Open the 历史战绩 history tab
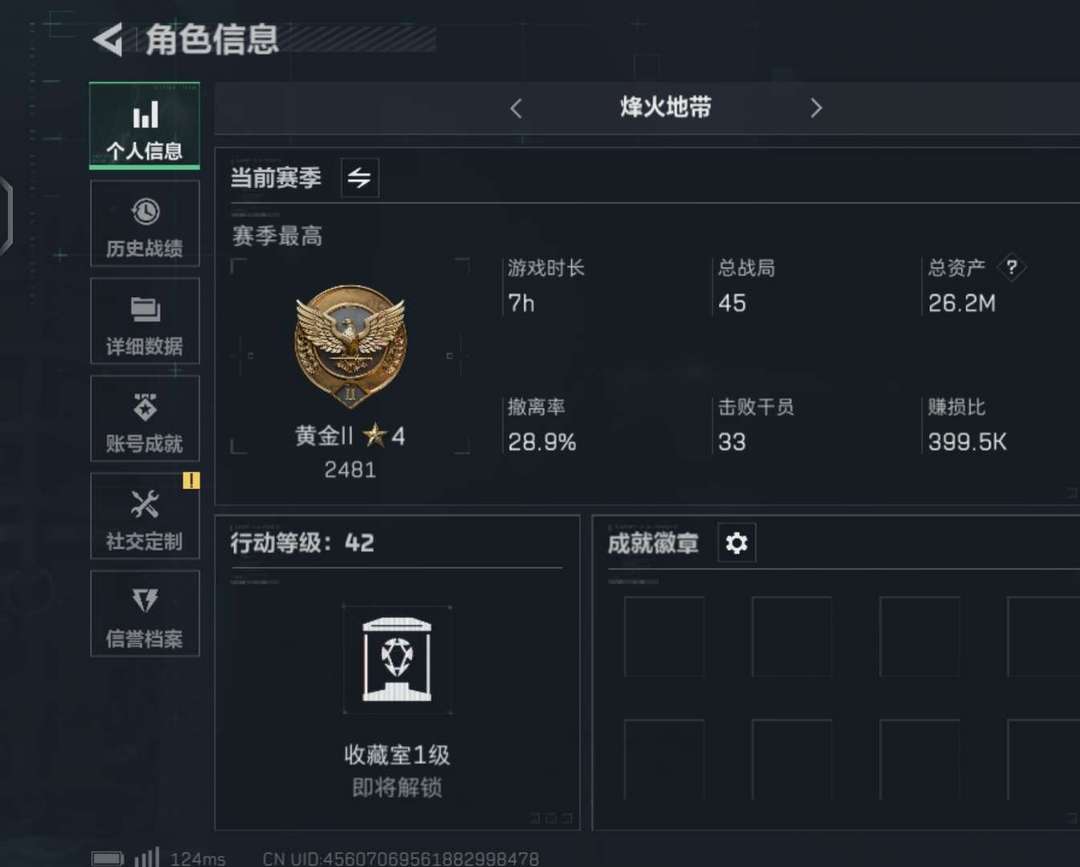This screenshot has height=867, width=1080. pos(145,223)
